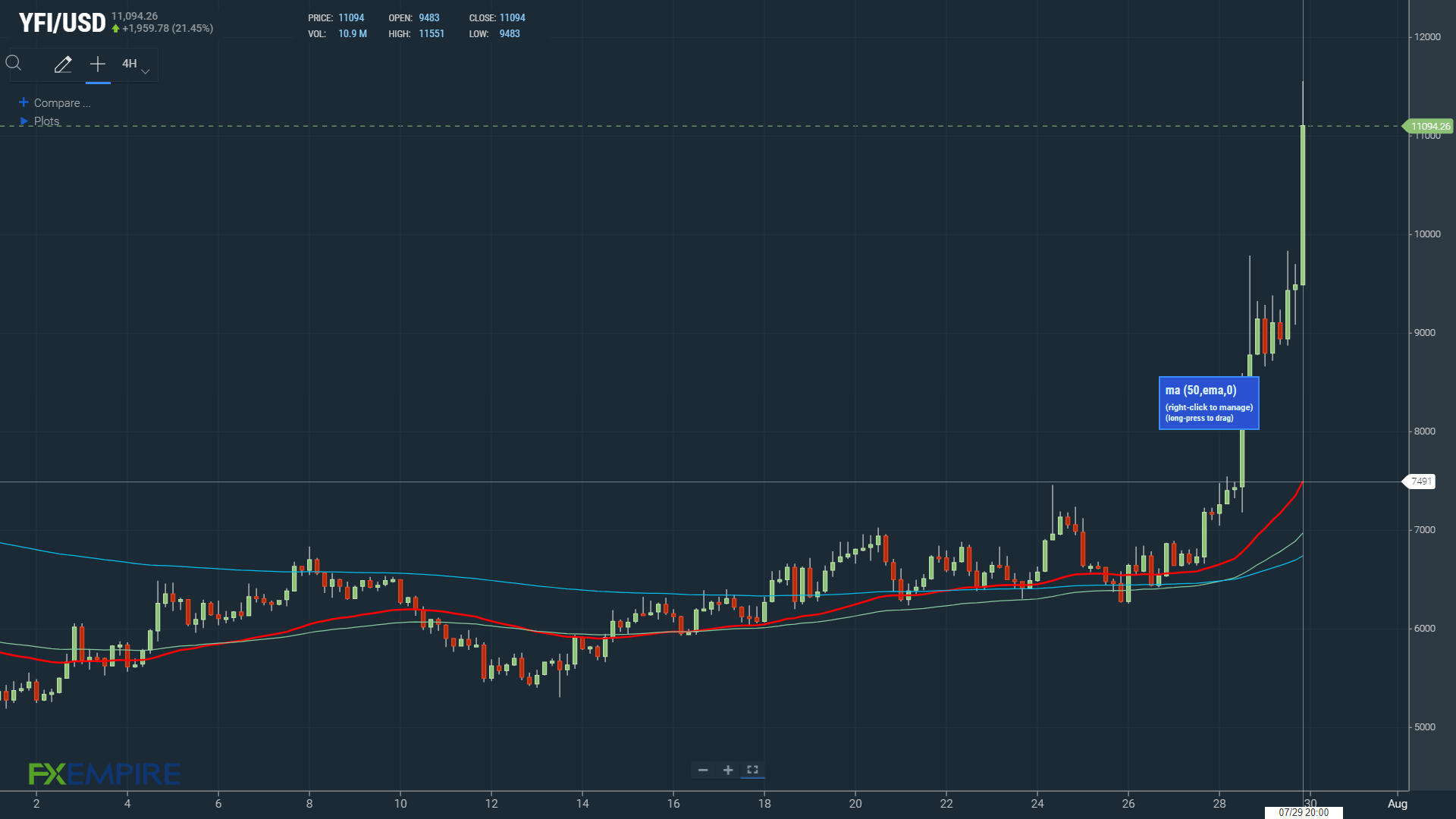1456x819 pixels.
Task: Click the 7491 crosshair price label
Action: 1420,482
